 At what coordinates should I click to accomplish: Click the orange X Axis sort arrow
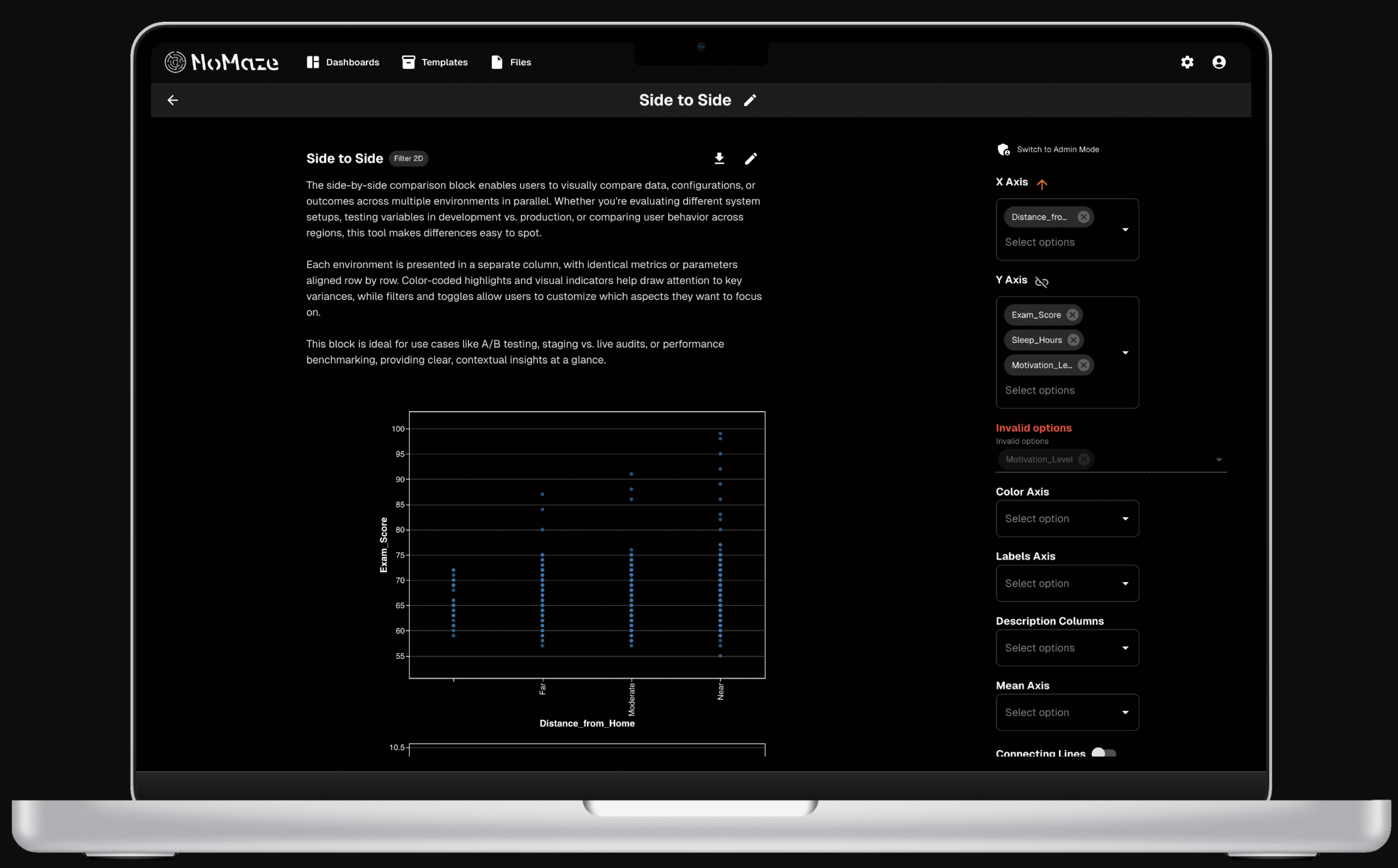pos(1041,184)
